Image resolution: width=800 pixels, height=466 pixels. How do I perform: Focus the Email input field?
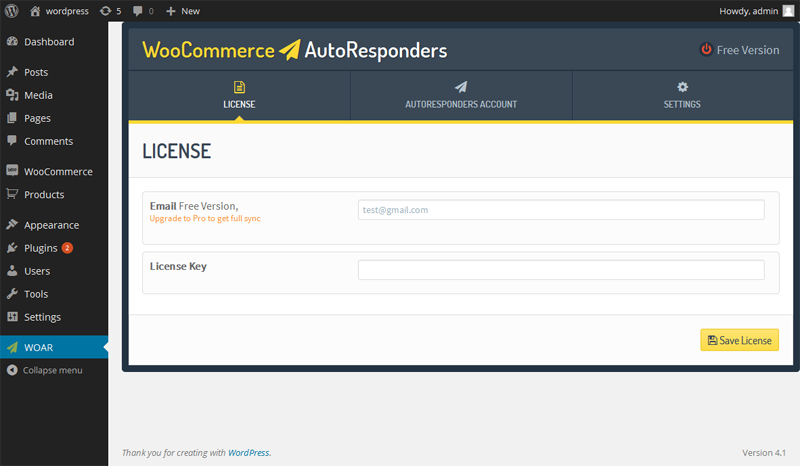561,210
